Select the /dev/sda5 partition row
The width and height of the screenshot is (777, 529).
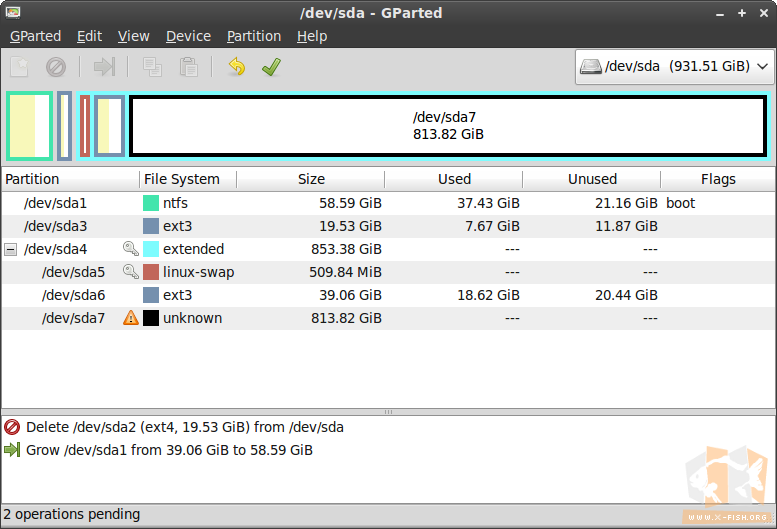[x=388, y=272]
